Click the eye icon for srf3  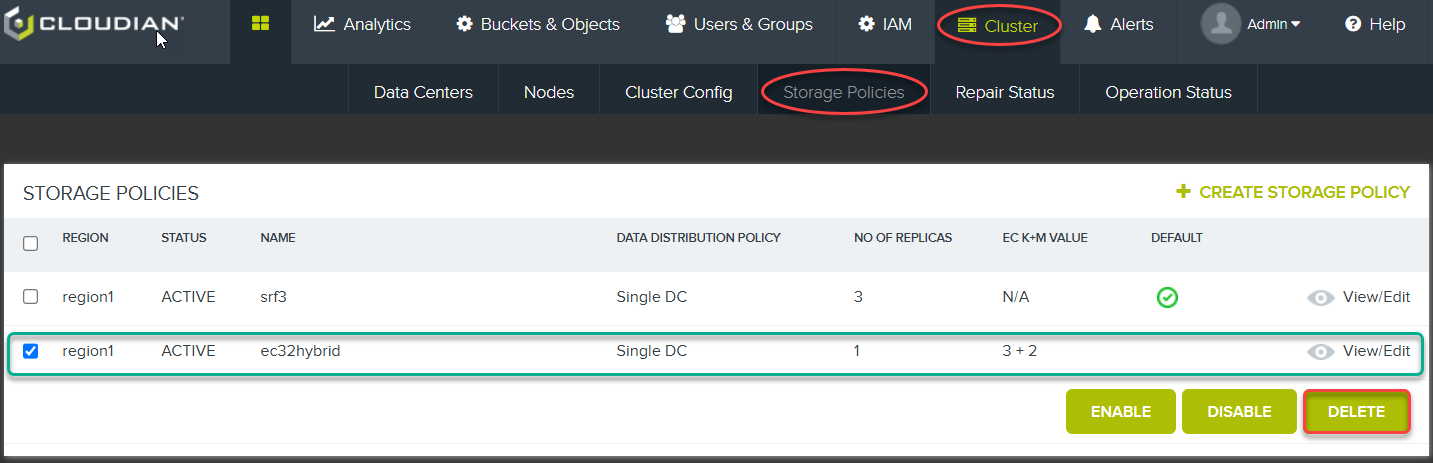pyautogui.click(x=1320, y=297)
